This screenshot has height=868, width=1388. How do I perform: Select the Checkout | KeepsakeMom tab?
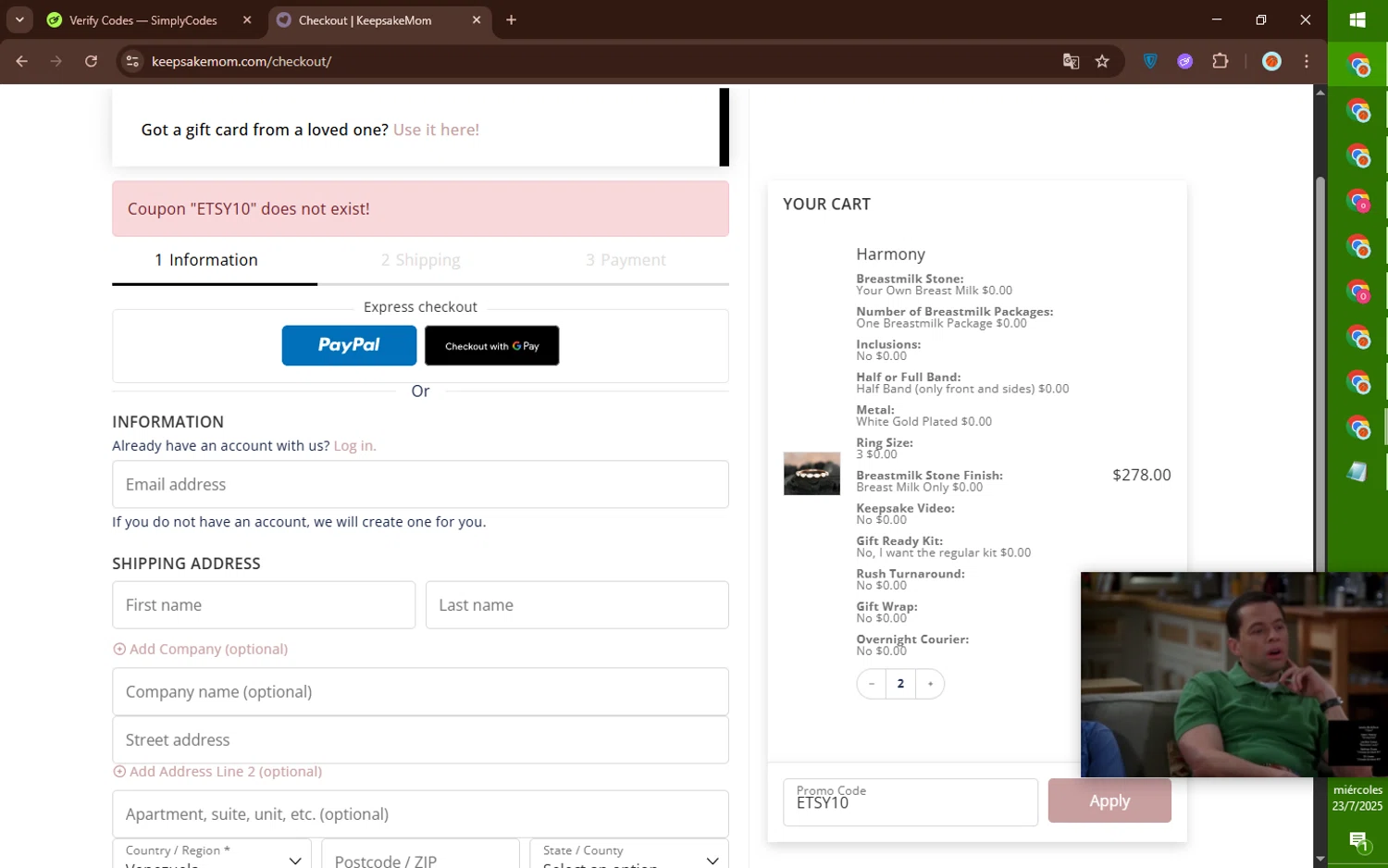click(x=365, y=19)
